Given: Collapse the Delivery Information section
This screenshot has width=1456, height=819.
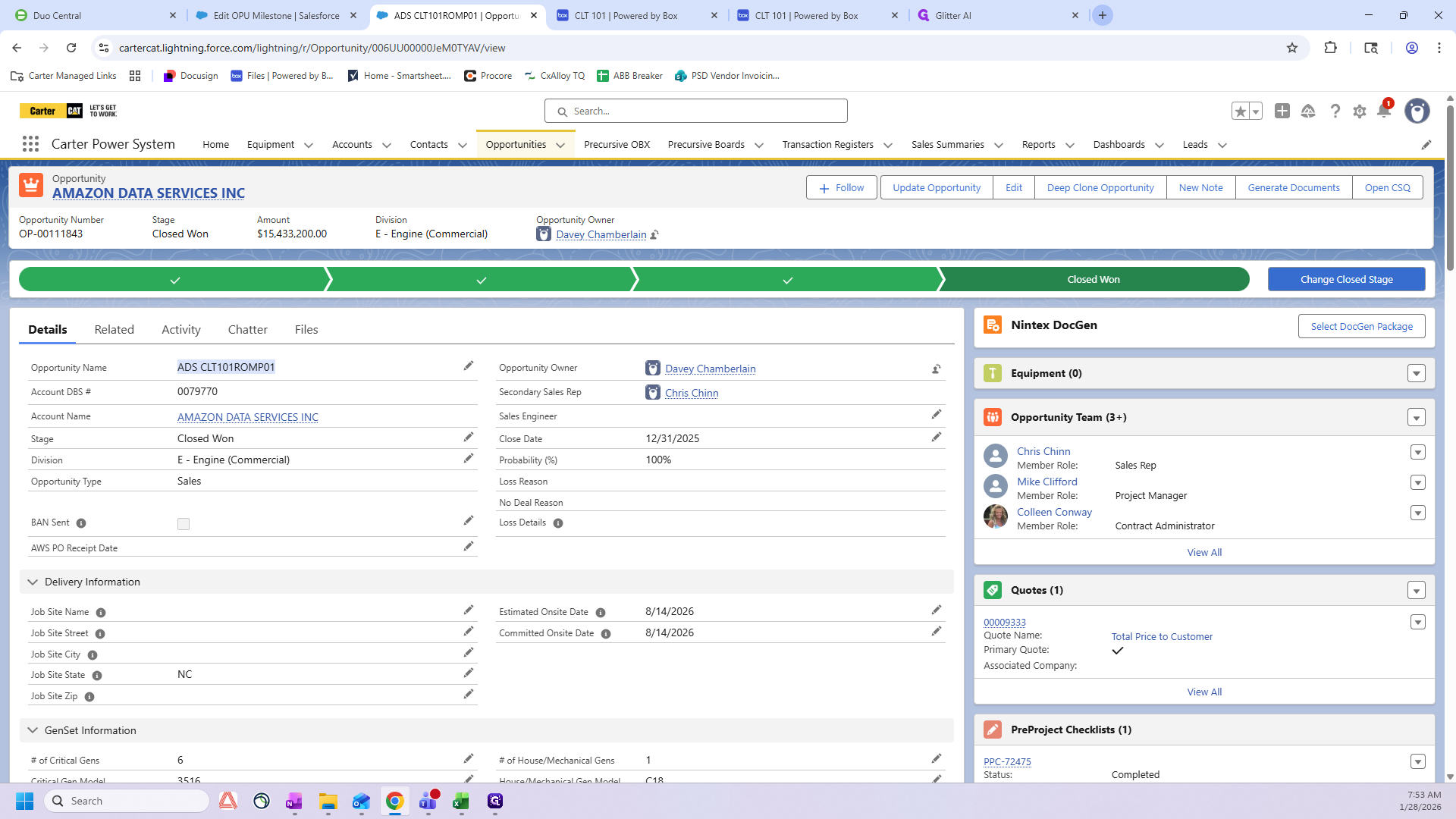Looking at the screenshot, I should click(x=33, y=582).
